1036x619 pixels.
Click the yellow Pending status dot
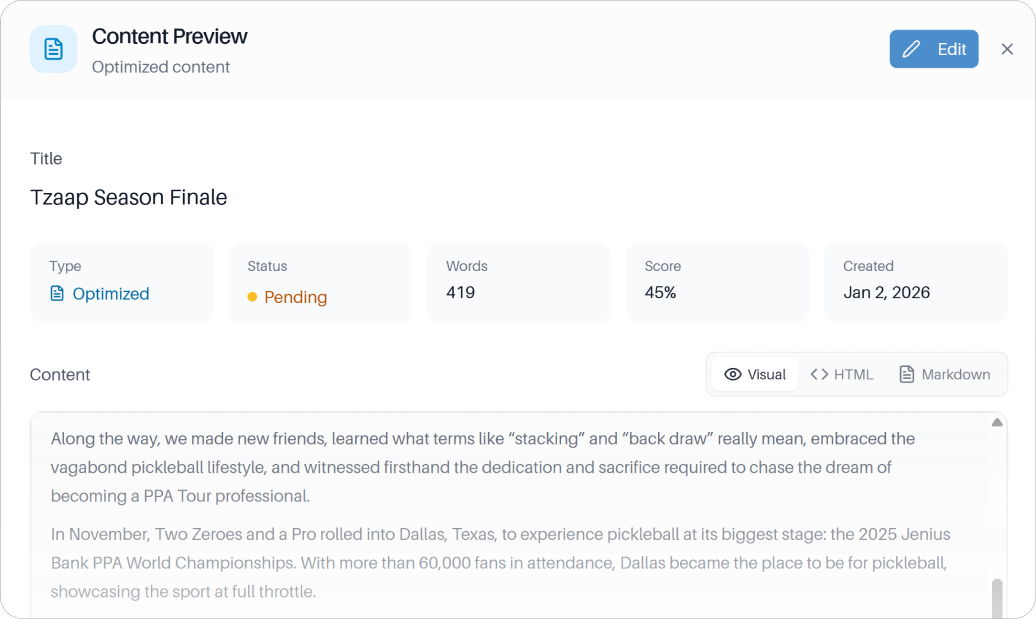pos(252,297)
